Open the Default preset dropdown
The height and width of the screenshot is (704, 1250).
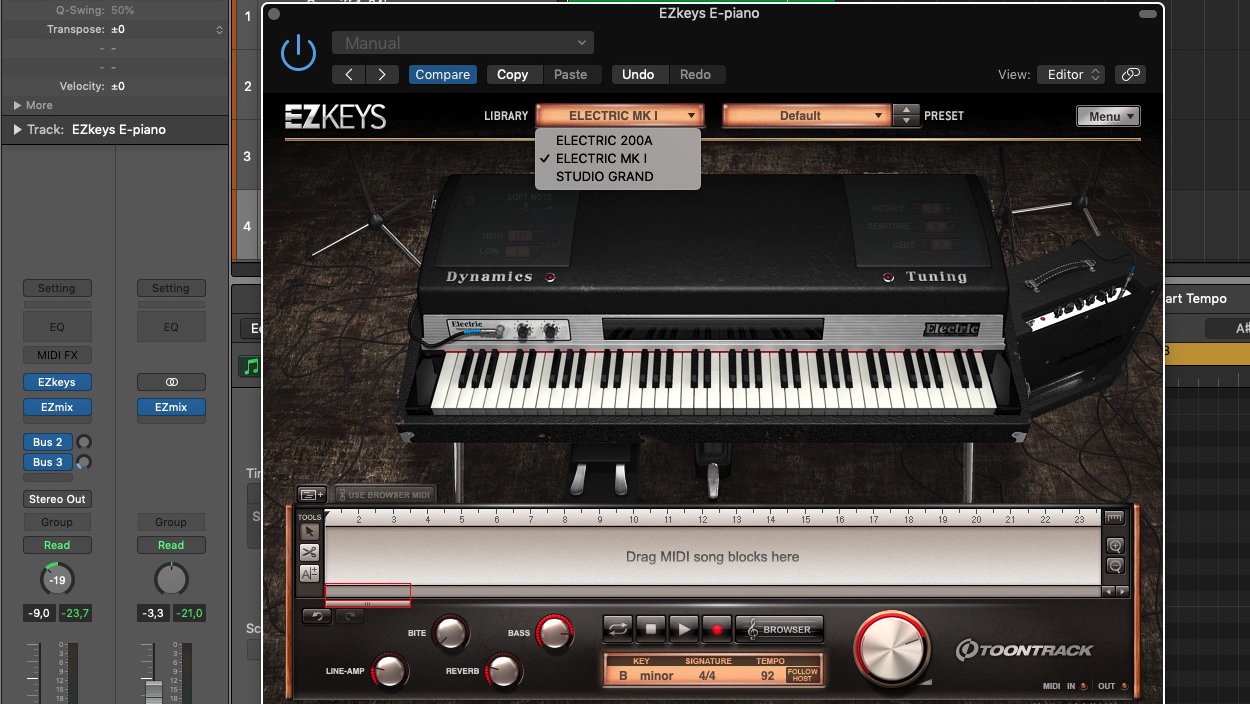click(x=805, y=115)
